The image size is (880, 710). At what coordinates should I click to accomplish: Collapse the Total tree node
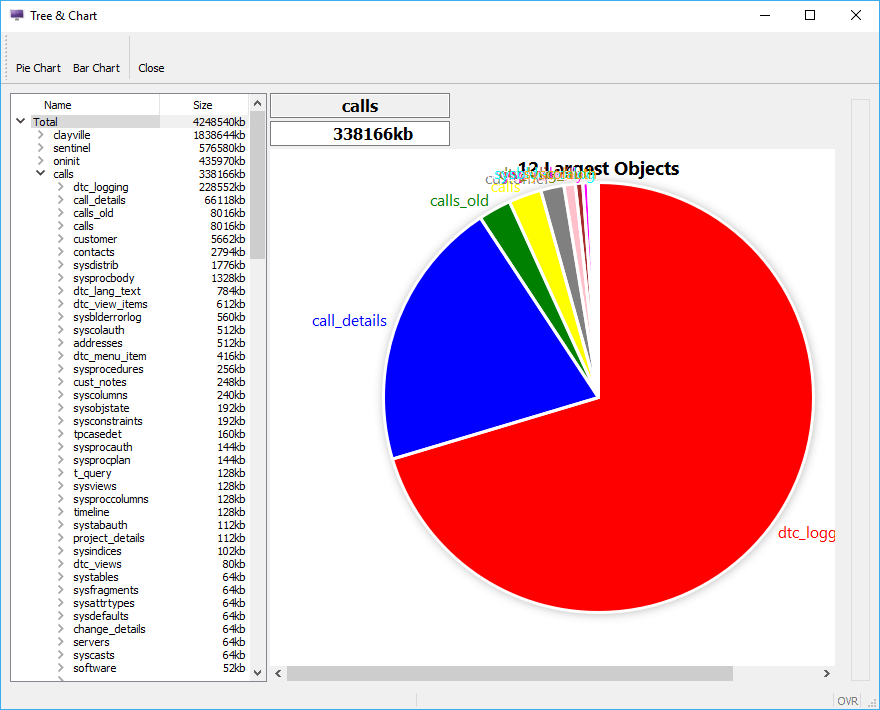pyautogui.click(x=21, y=122)
